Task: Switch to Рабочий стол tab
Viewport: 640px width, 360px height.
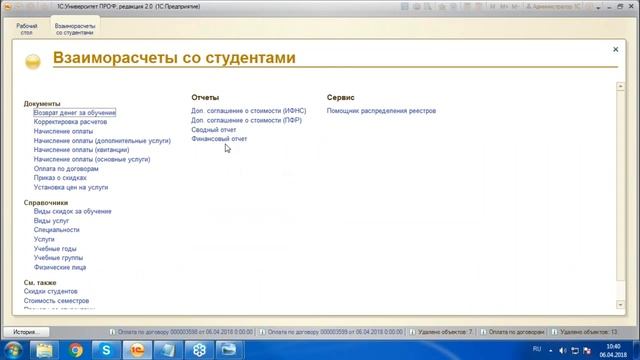Action: click(x=27, y=29)
